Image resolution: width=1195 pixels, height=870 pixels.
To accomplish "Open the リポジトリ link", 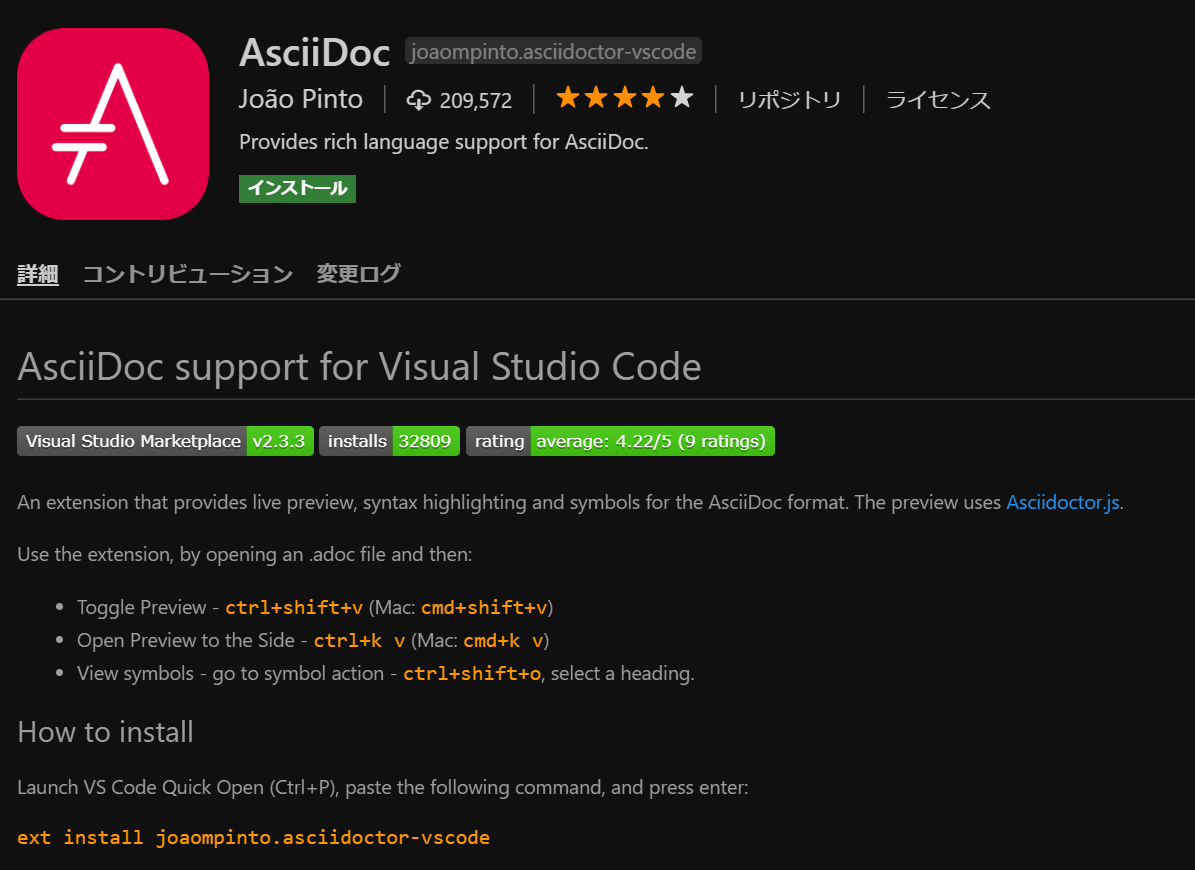I will (x=790, y=100).
